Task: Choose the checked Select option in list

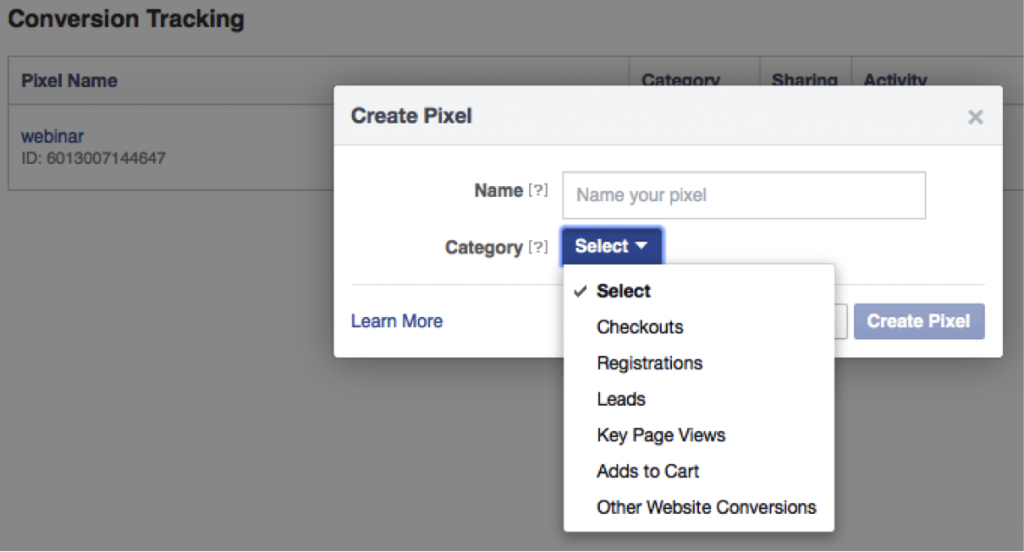Action: click(623, 291)
